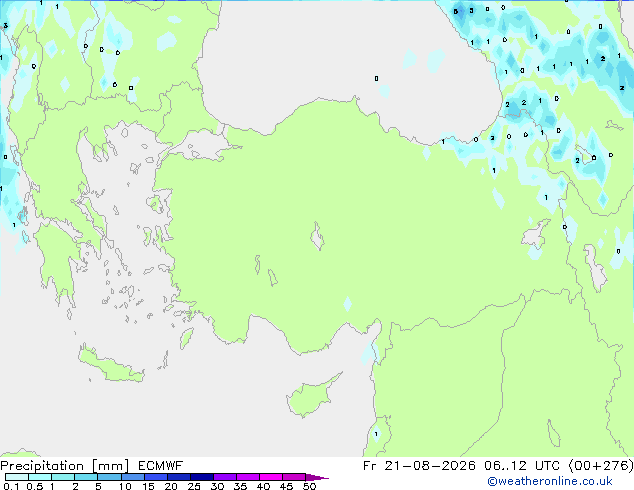Viewport: 634px width, 490px height.
Task: Click the Fr 21-08-2026 date text
Action: (x=419, y=466)
